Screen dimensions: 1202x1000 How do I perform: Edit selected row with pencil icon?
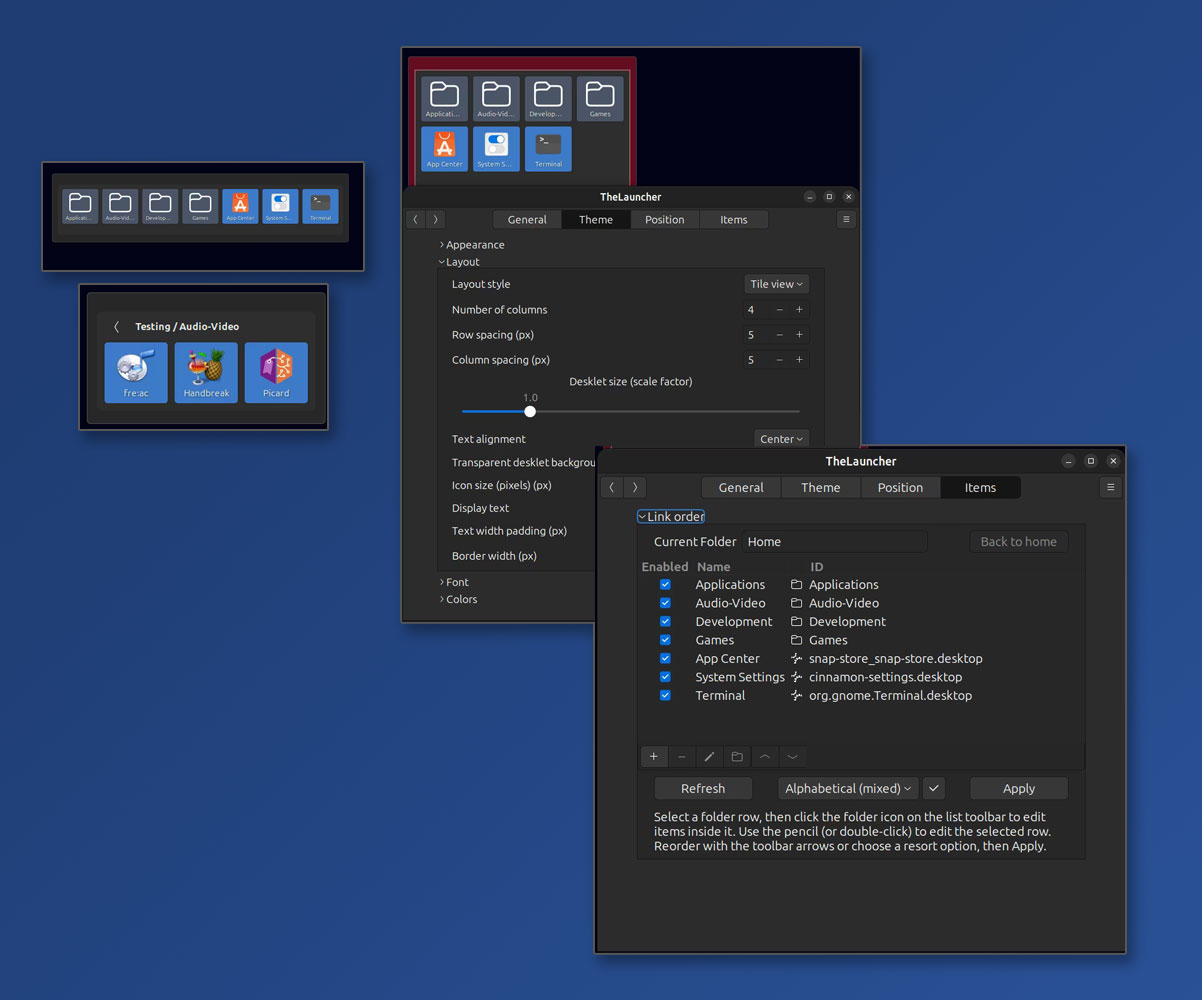(709, 757)
